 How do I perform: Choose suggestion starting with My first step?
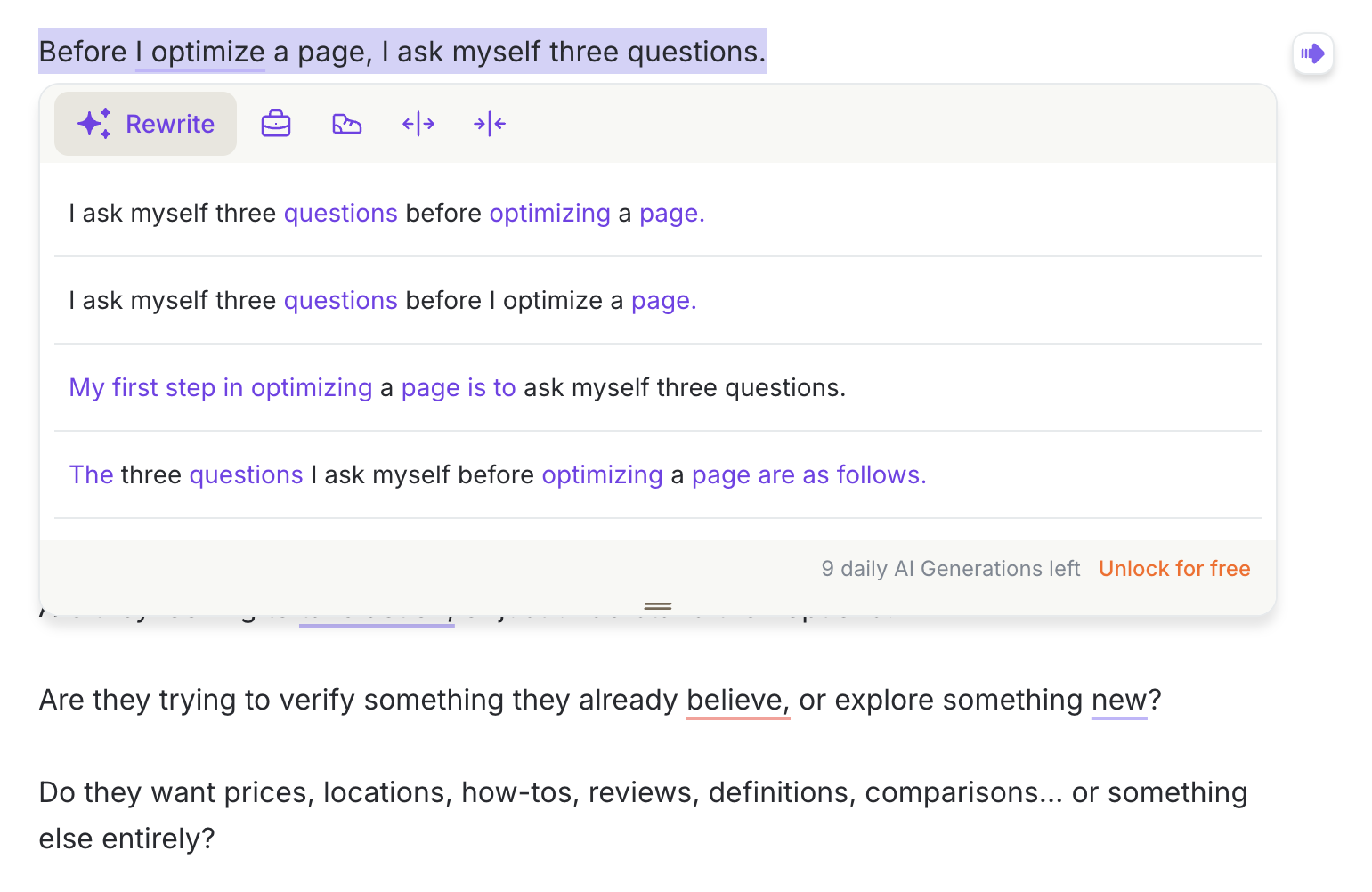point(457,387)
